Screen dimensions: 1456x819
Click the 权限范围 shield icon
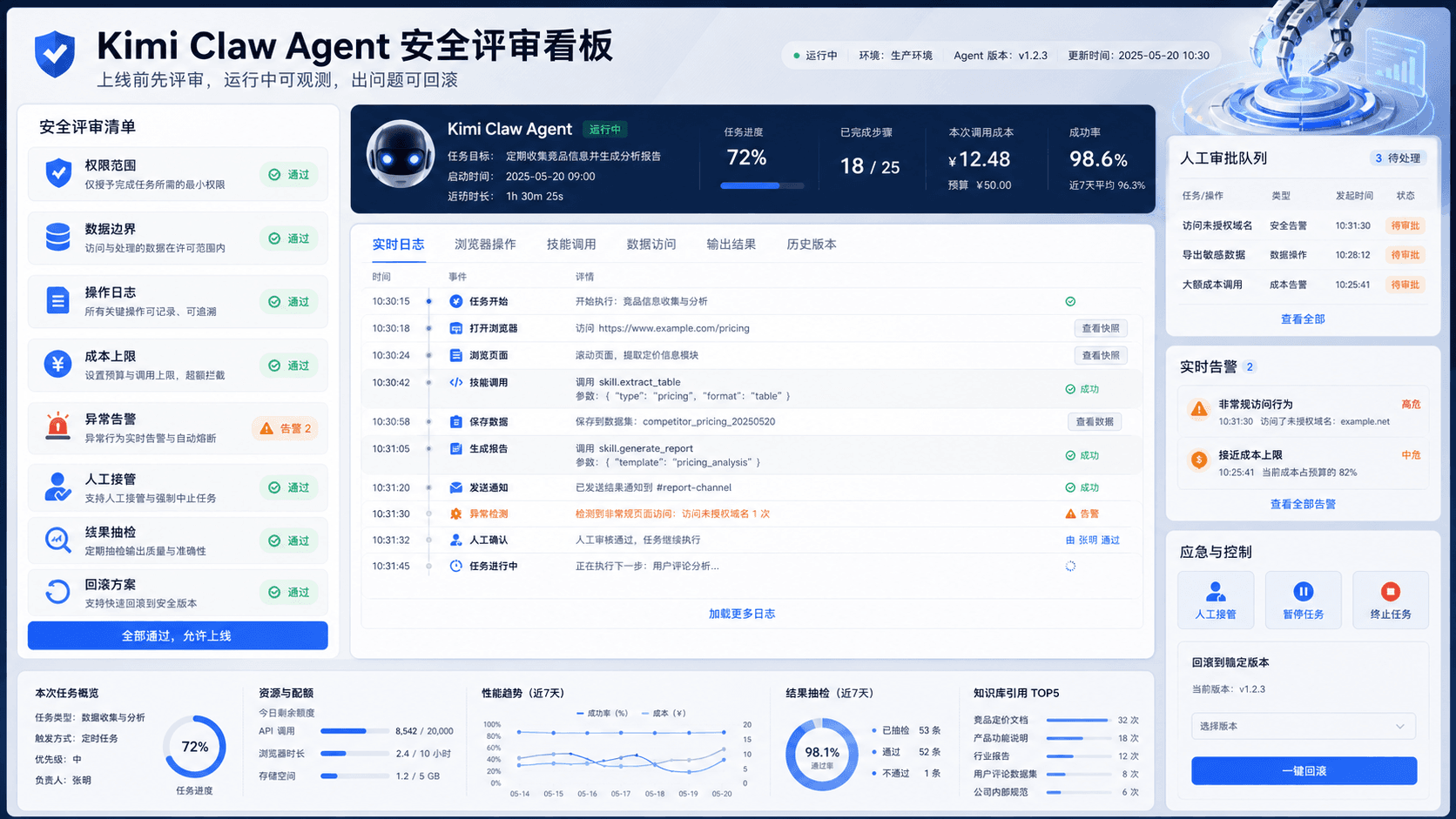[58, 173]
